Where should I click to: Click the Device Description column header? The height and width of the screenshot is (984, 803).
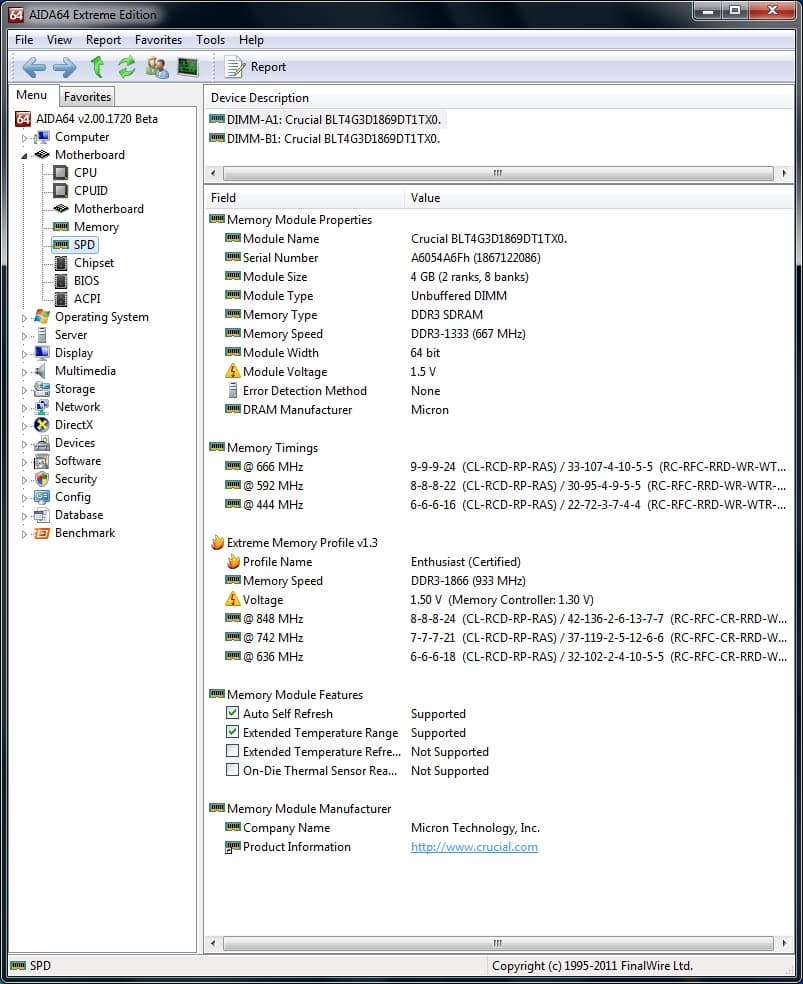(x=499, y=98)
